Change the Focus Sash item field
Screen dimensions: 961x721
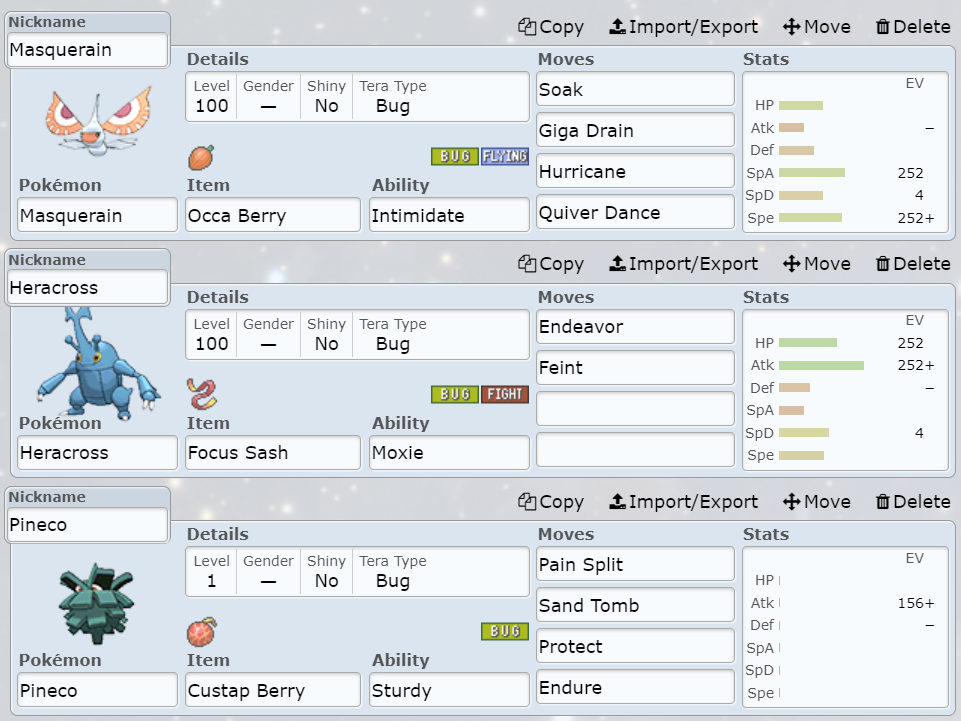click(273, 452)
